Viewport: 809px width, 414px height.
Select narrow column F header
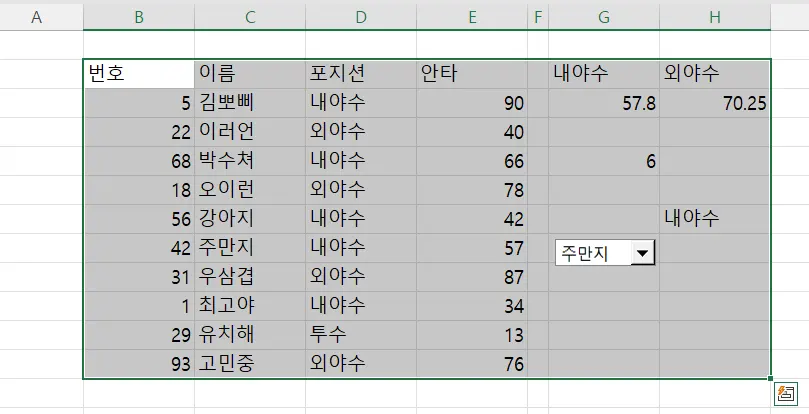[x=538, y=17]
